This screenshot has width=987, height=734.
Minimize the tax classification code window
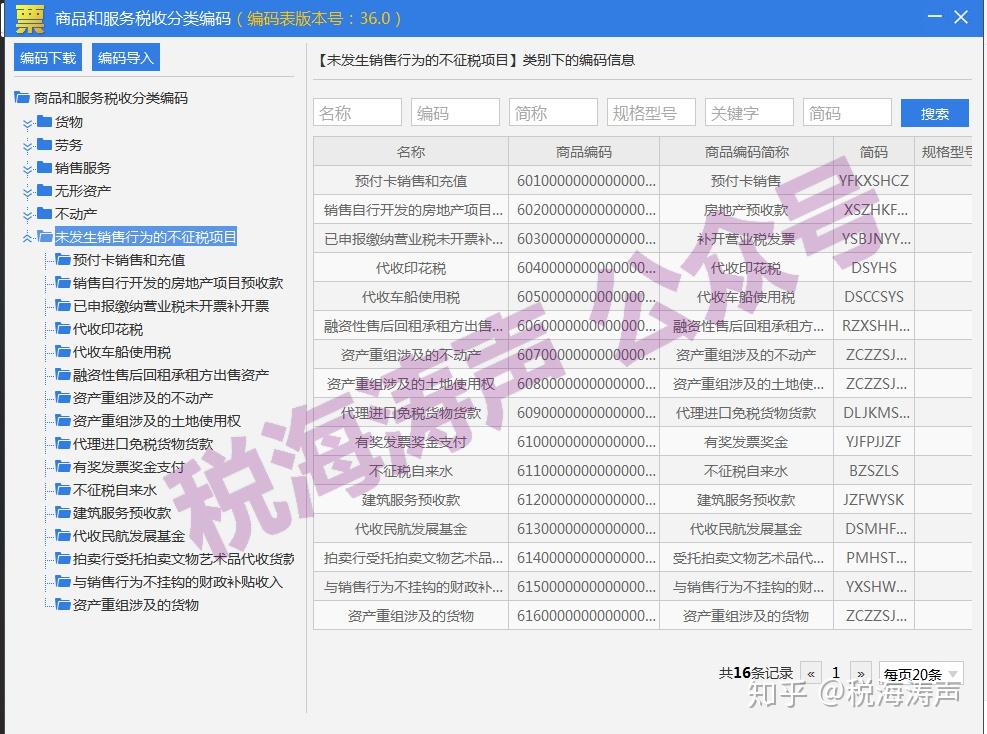tap(935, 17)
